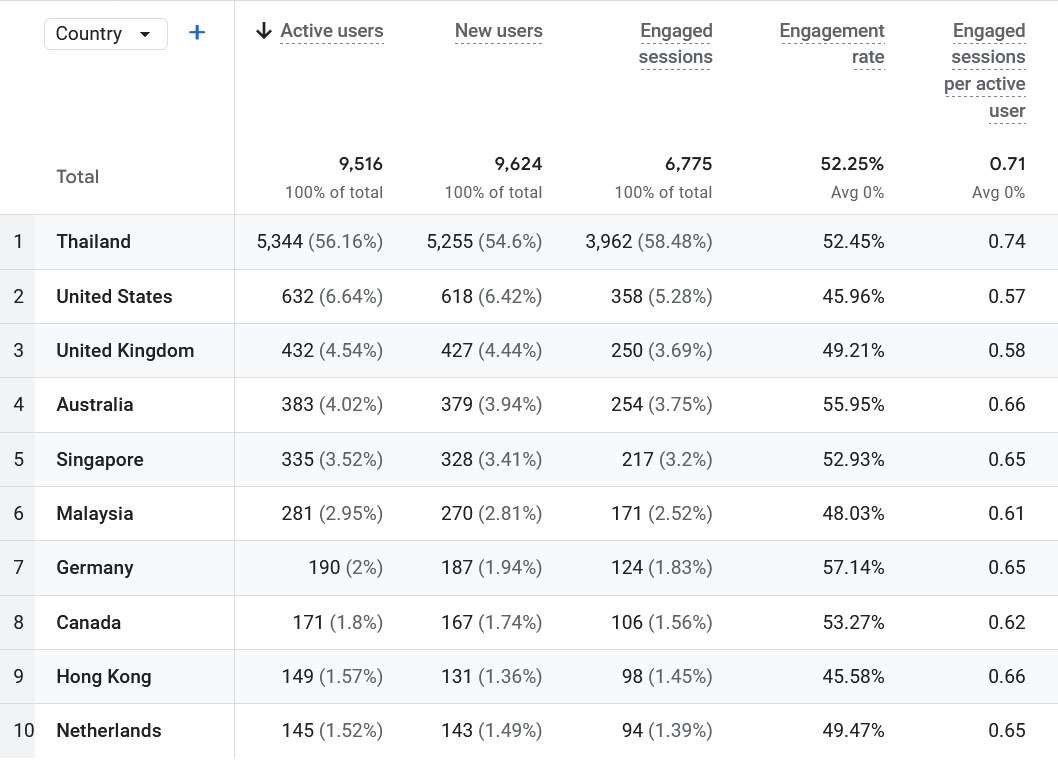Screen dimensions: 1058x771
Task: Select Singapore from the country list
Action: pos(99,459)
